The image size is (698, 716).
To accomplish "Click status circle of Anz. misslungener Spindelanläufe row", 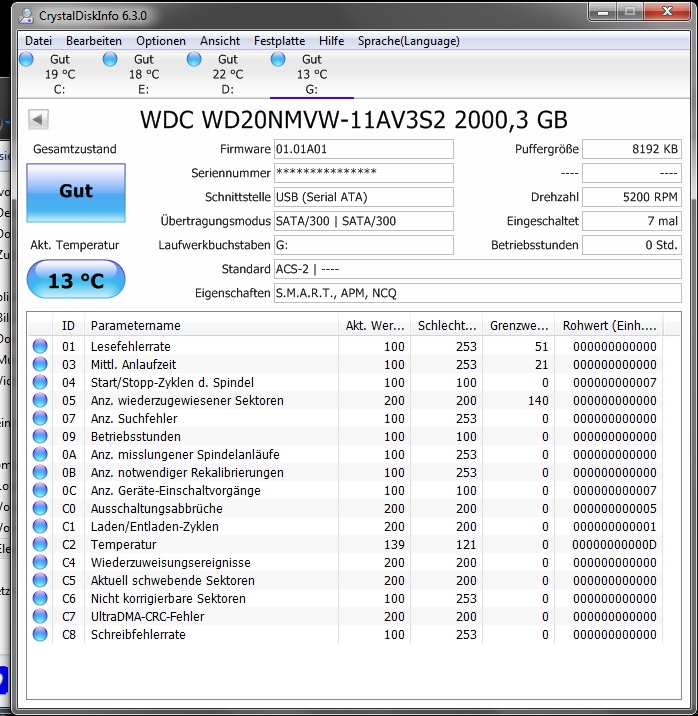I will [40, 454].
